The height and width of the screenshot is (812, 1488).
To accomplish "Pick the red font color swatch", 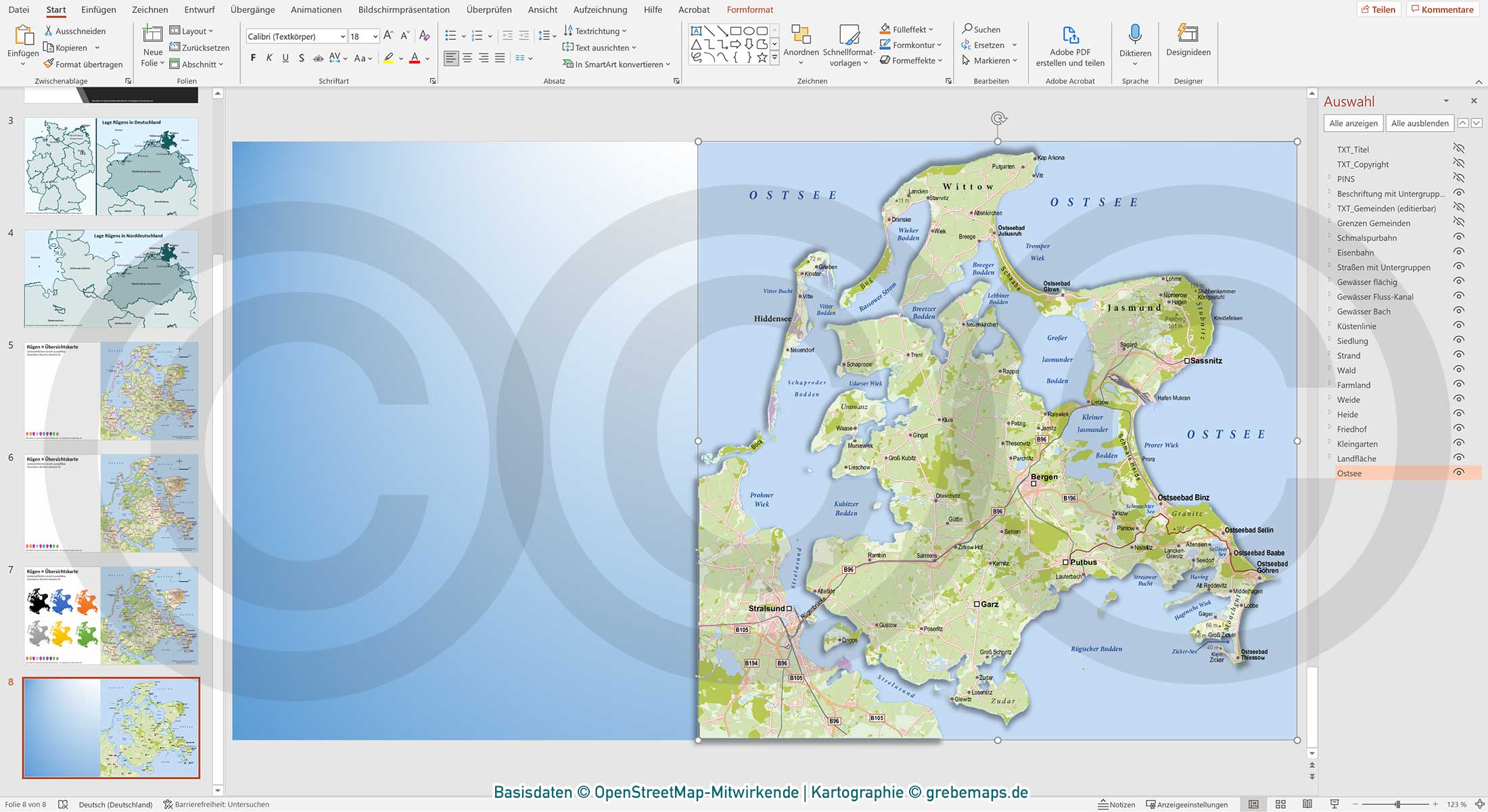I will pos(415,62).
